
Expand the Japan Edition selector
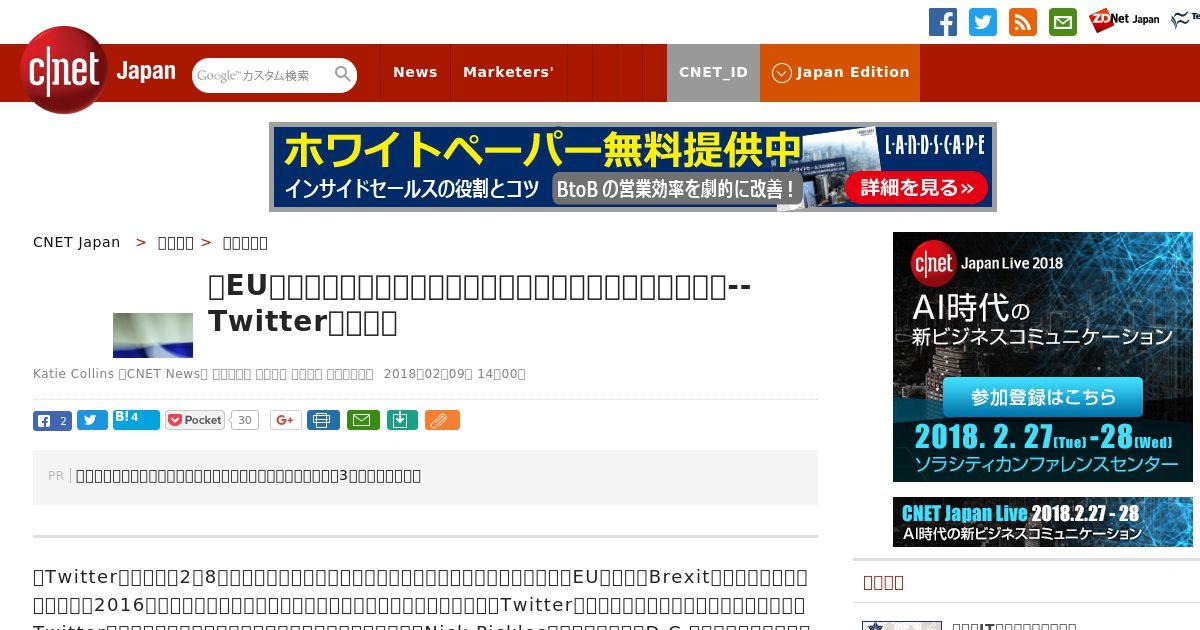pyautogui.click(x=840, y=72)
